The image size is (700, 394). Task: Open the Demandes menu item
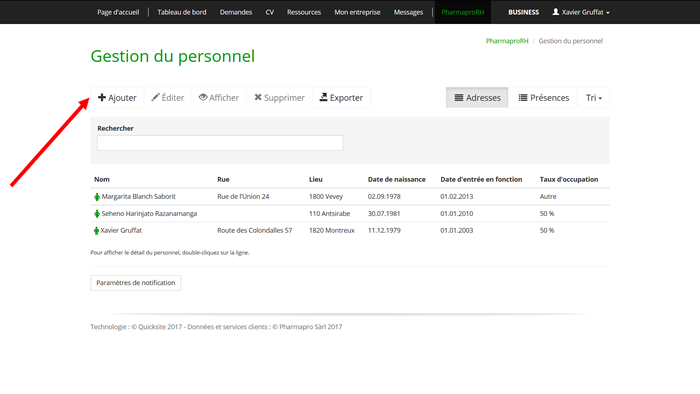[236, 12]
